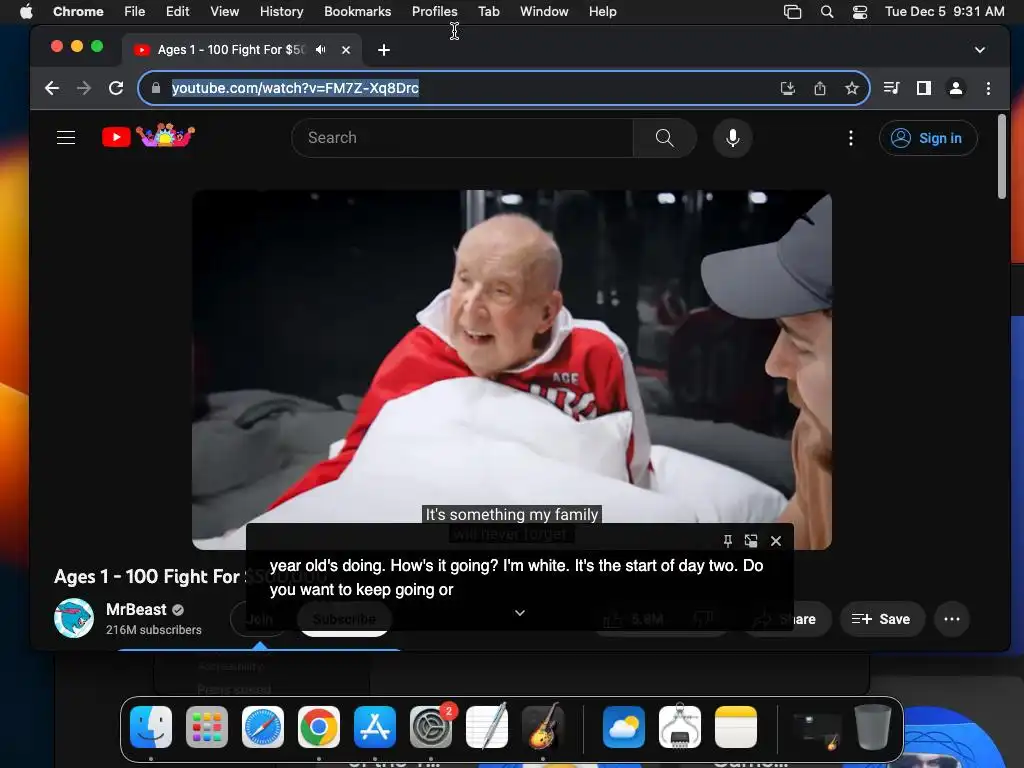Open the Chrome application menu
This screenshot has width=1024, height=768.
pyautogui.click(x=78, y=11)
